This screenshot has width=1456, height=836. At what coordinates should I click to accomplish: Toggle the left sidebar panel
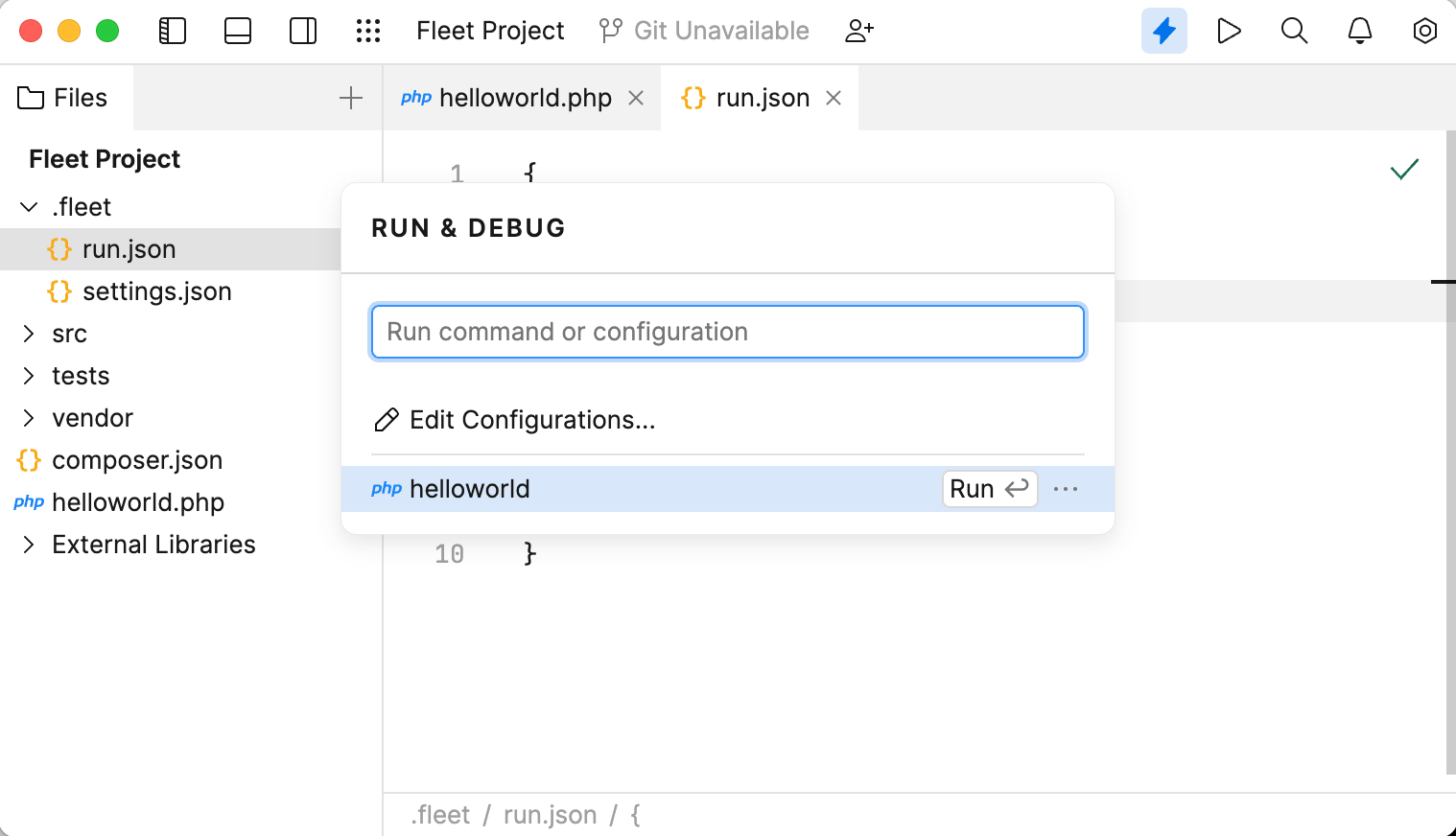pyautogui.click(x=173, y=31)
